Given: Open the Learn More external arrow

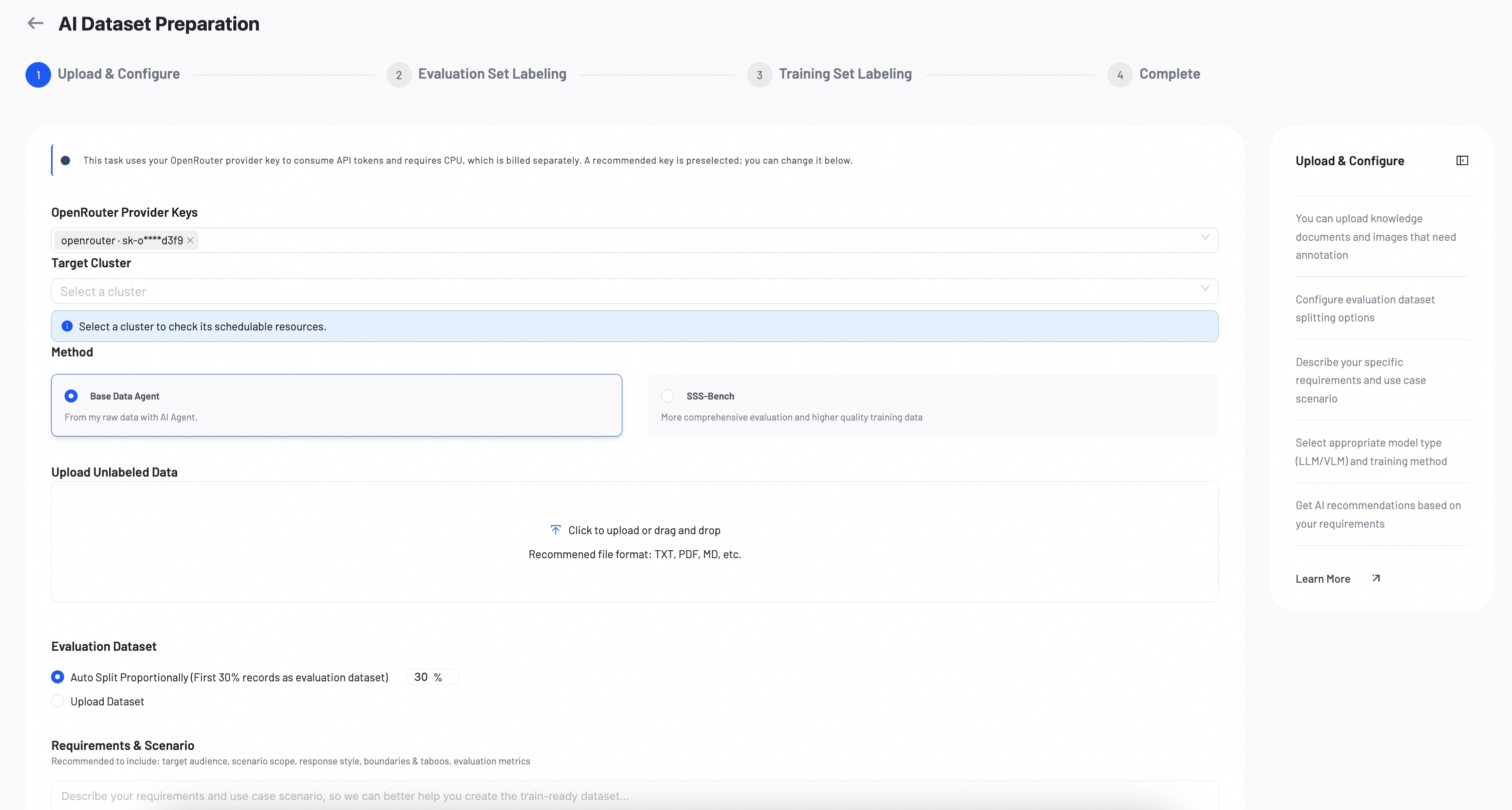Looking at the screenshot, I should pos(1376,579).
